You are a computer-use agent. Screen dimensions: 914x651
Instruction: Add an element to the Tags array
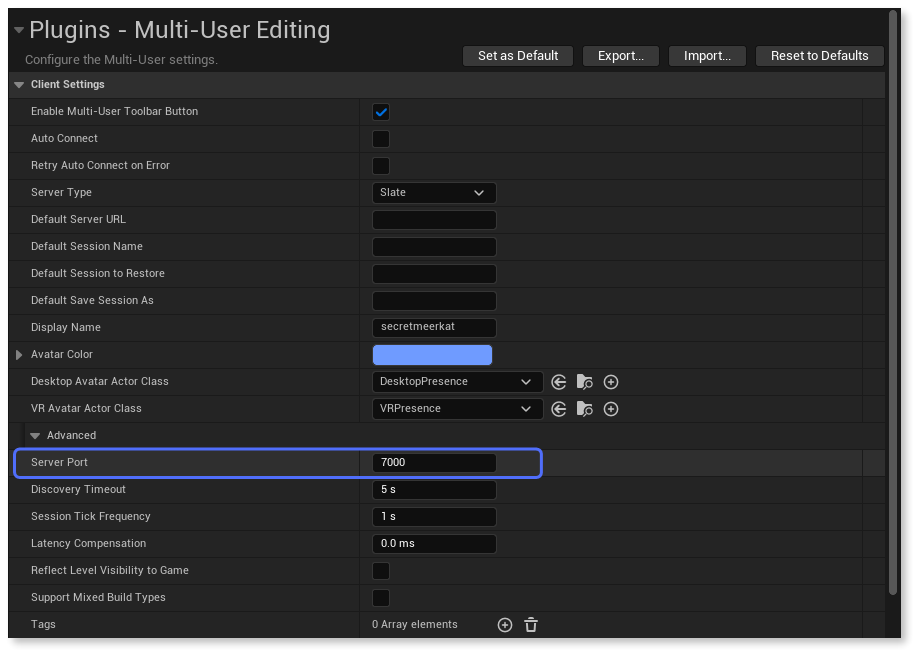pyautogui.click(x=505, y=625)
